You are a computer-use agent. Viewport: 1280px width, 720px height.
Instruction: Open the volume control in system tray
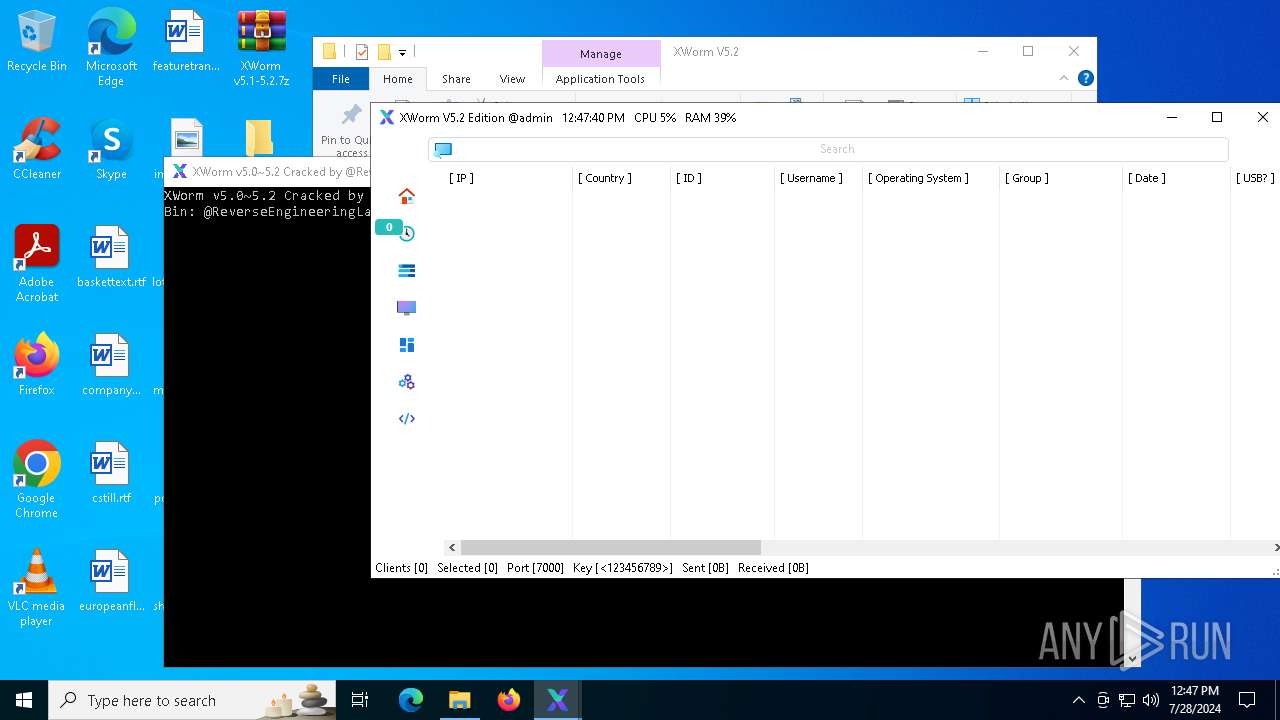pyautogui.click(x=1151, y=700)
